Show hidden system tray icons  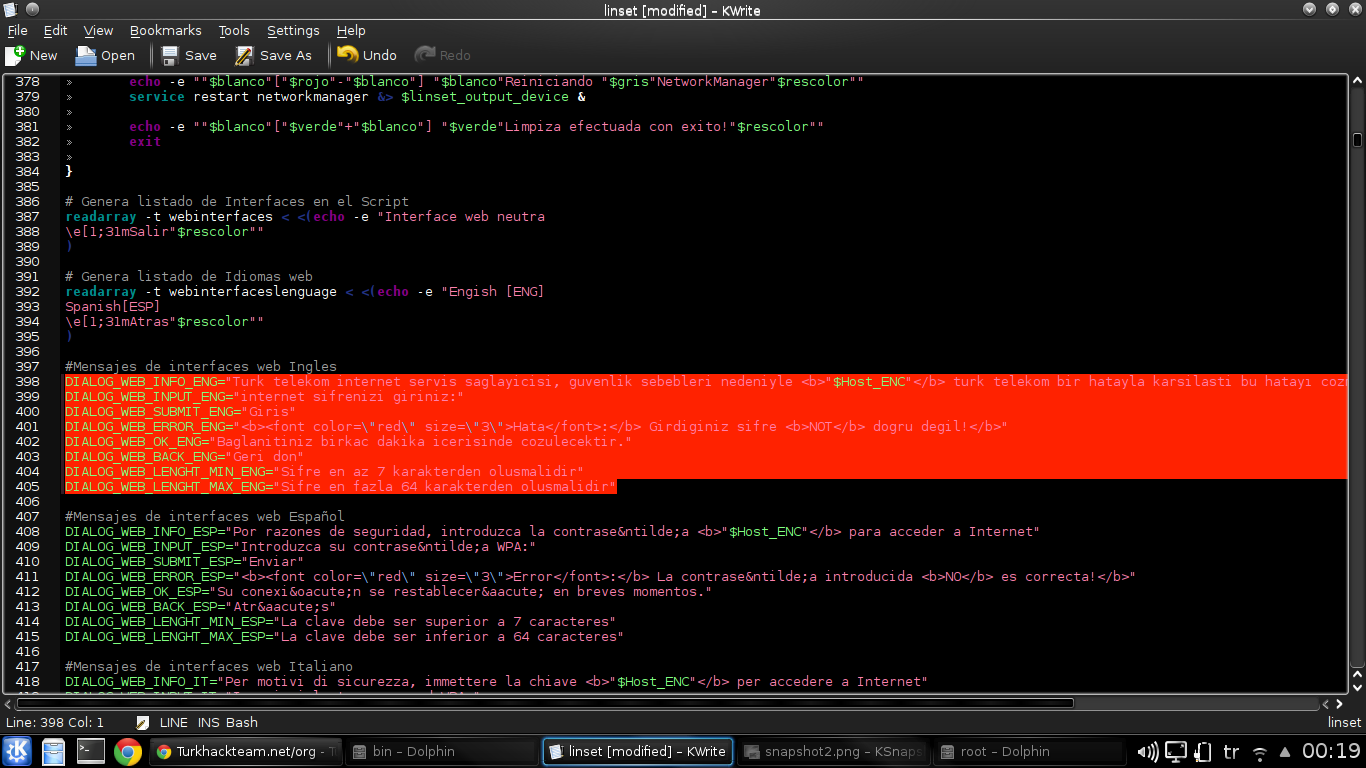[1284, 752]
